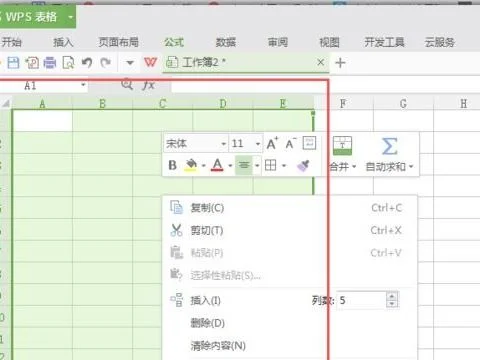This screenshot has height=360, width=480.
Task: Open the 云服务 ribbon tab
Action: (439, 42)
